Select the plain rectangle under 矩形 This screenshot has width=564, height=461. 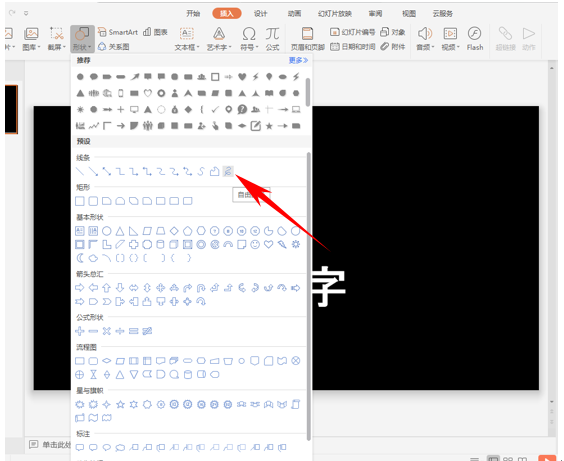point(79,201)
